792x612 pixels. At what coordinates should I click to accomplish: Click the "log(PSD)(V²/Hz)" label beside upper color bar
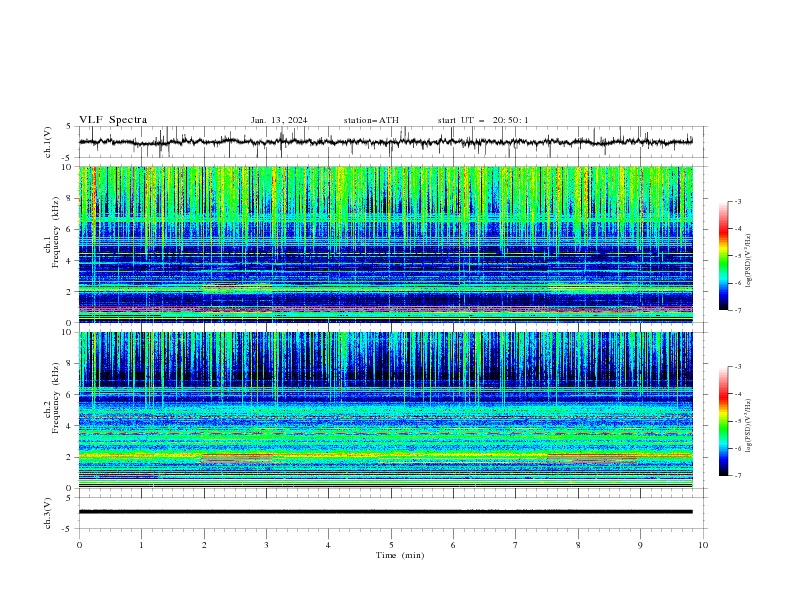tap(748, 261)
